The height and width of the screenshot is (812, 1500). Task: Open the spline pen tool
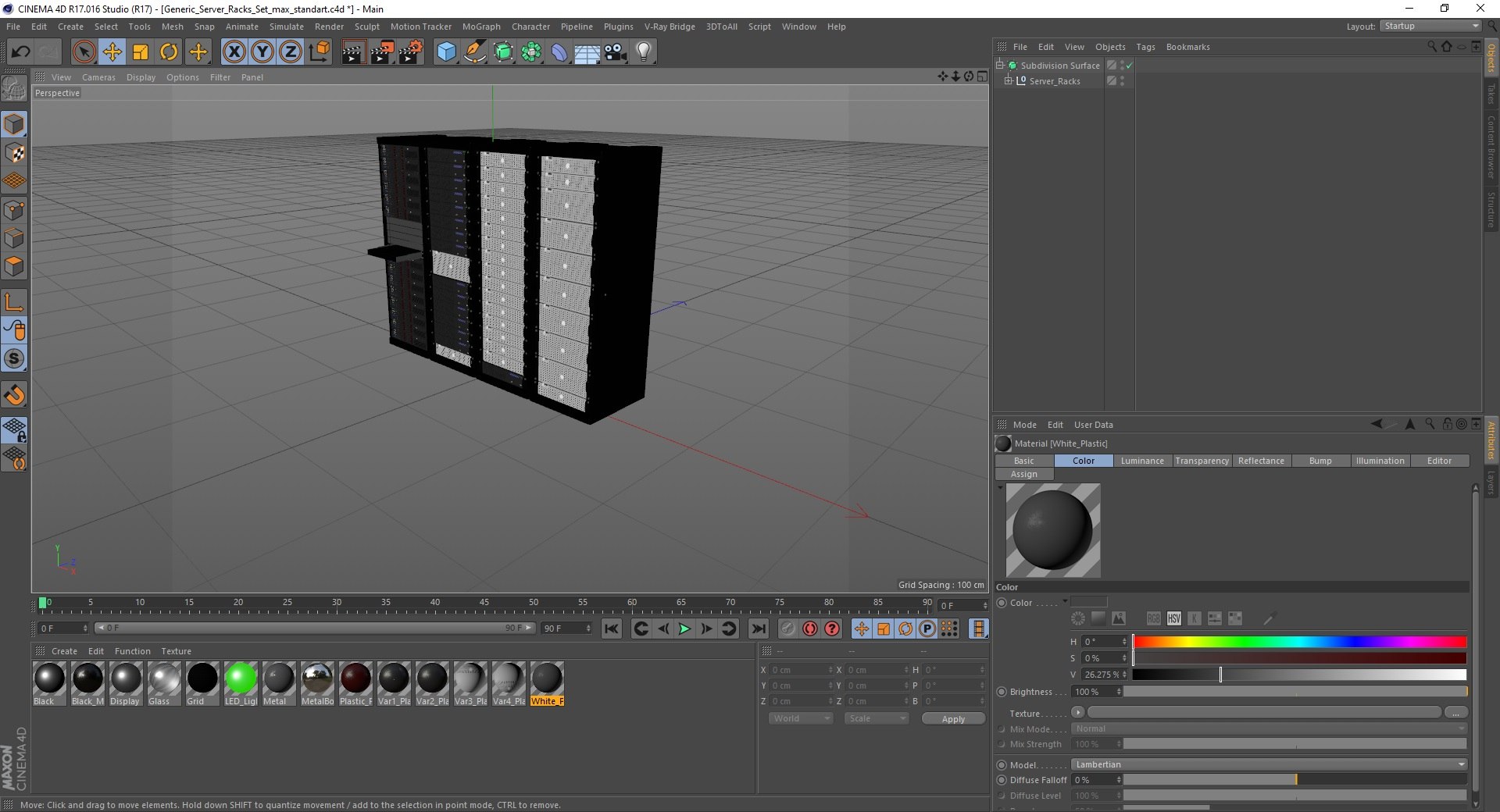pos(475,52)
